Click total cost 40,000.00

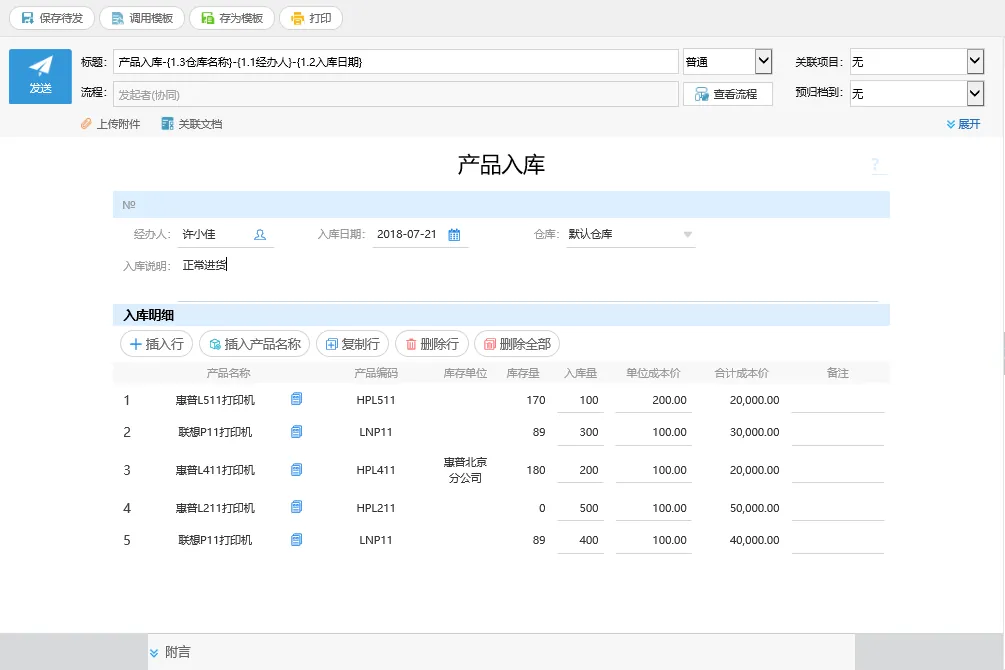[754, 540]
